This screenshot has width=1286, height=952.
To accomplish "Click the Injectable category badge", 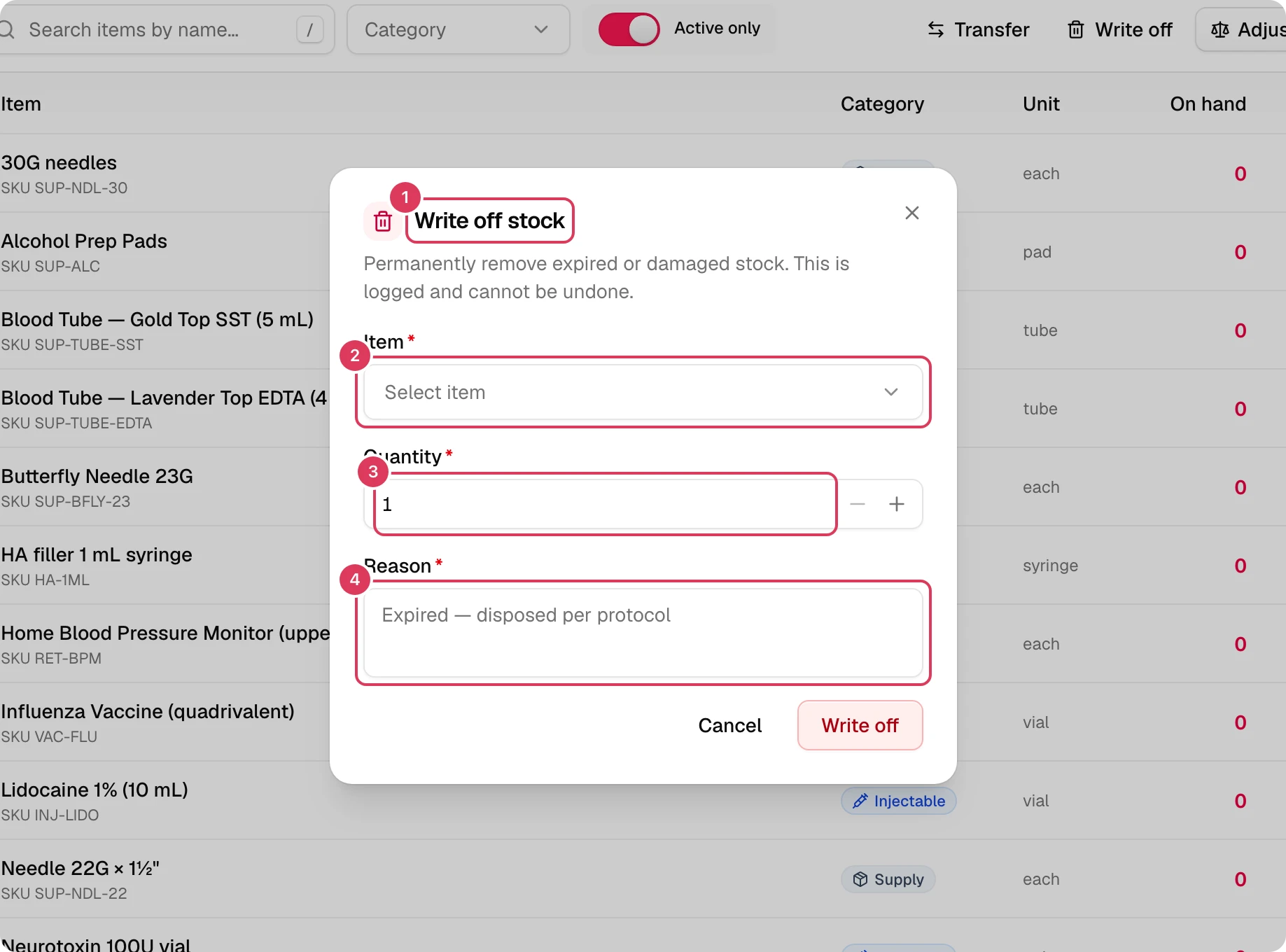I will (x=898, y=801).
